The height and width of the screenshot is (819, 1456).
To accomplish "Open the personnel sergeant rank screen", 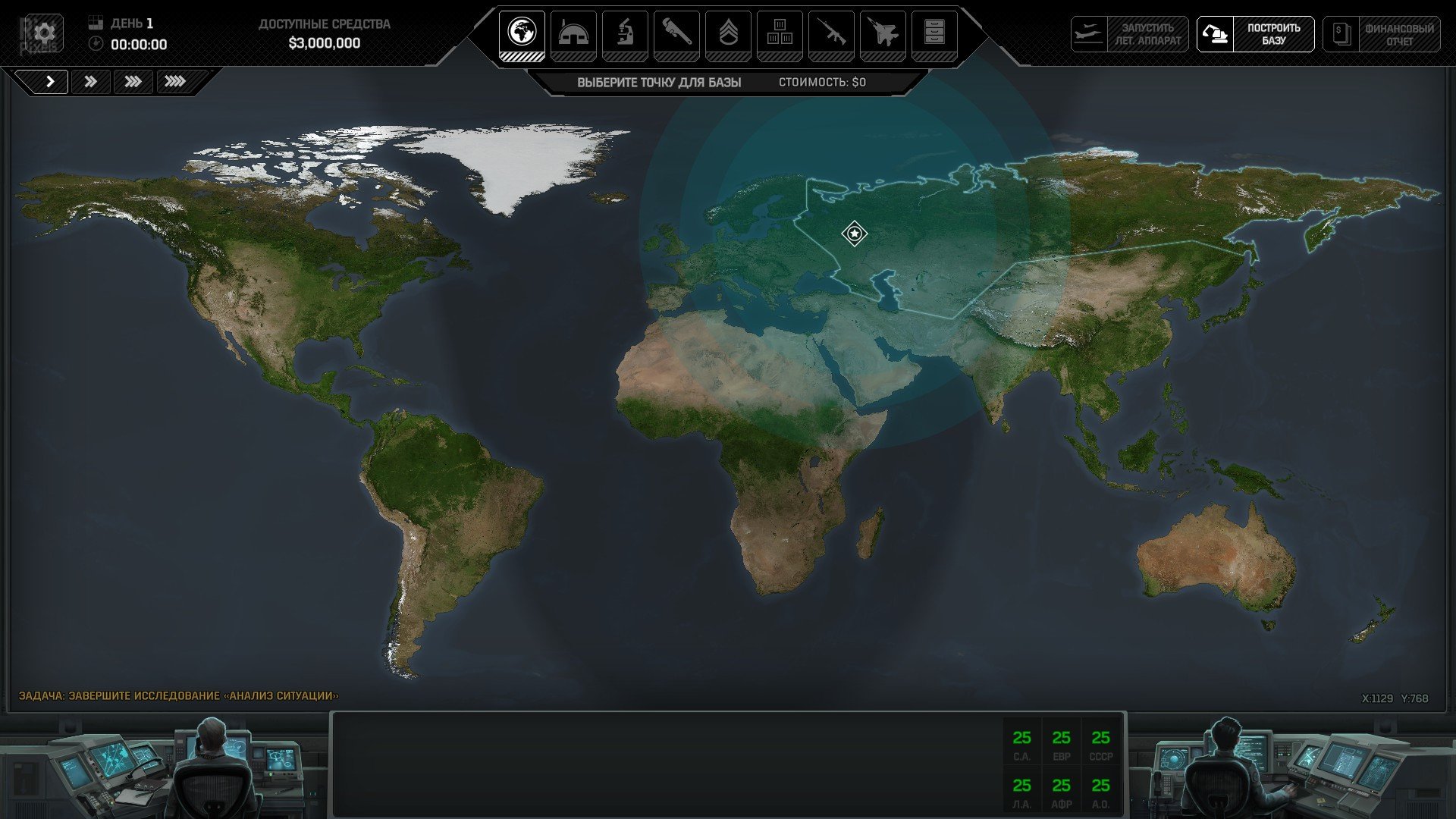I will pyautogui.click(x=728, y=36).
